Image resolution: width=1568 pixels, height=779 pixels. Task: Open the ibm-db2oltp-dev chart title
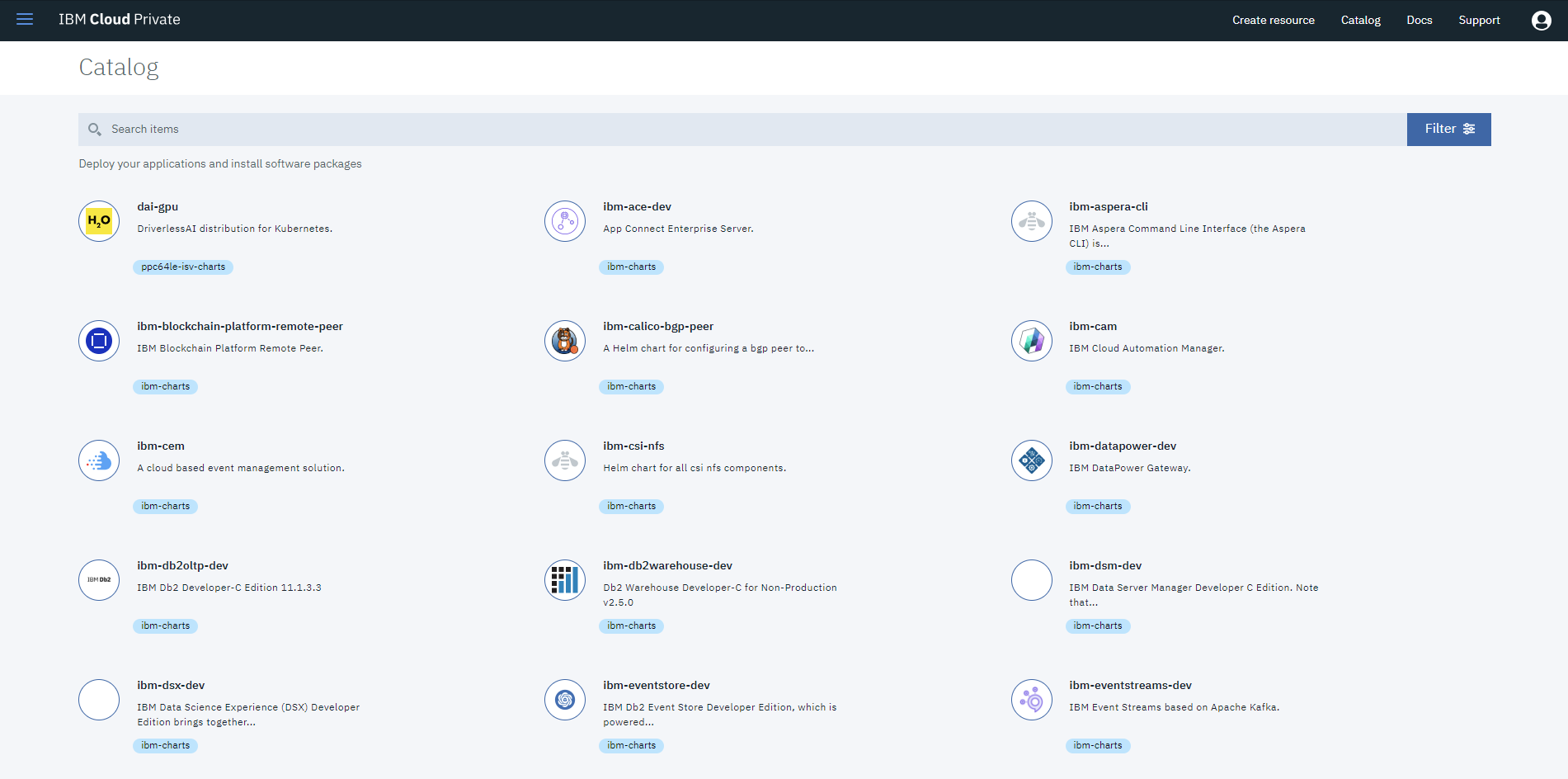click(182, 566)
